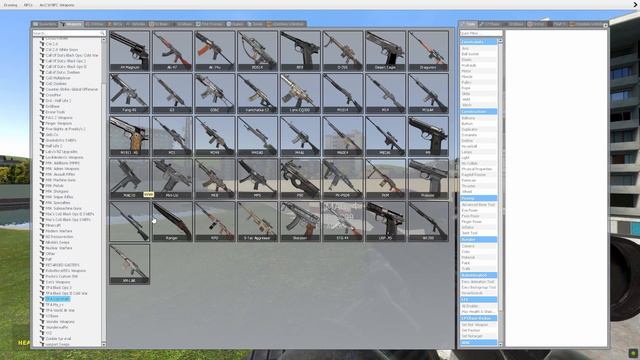Click the weapon category list scrollbar down arrow
The image size is (640, 360).
(103, 345)
